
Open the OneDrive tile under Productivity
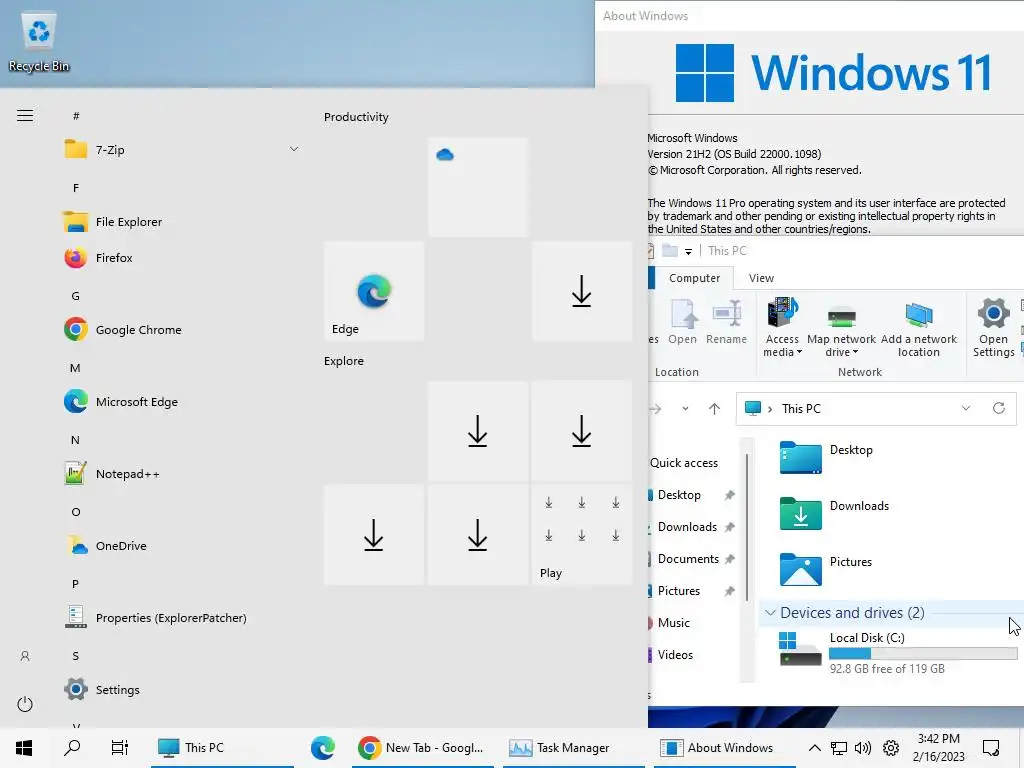[477, 187]
